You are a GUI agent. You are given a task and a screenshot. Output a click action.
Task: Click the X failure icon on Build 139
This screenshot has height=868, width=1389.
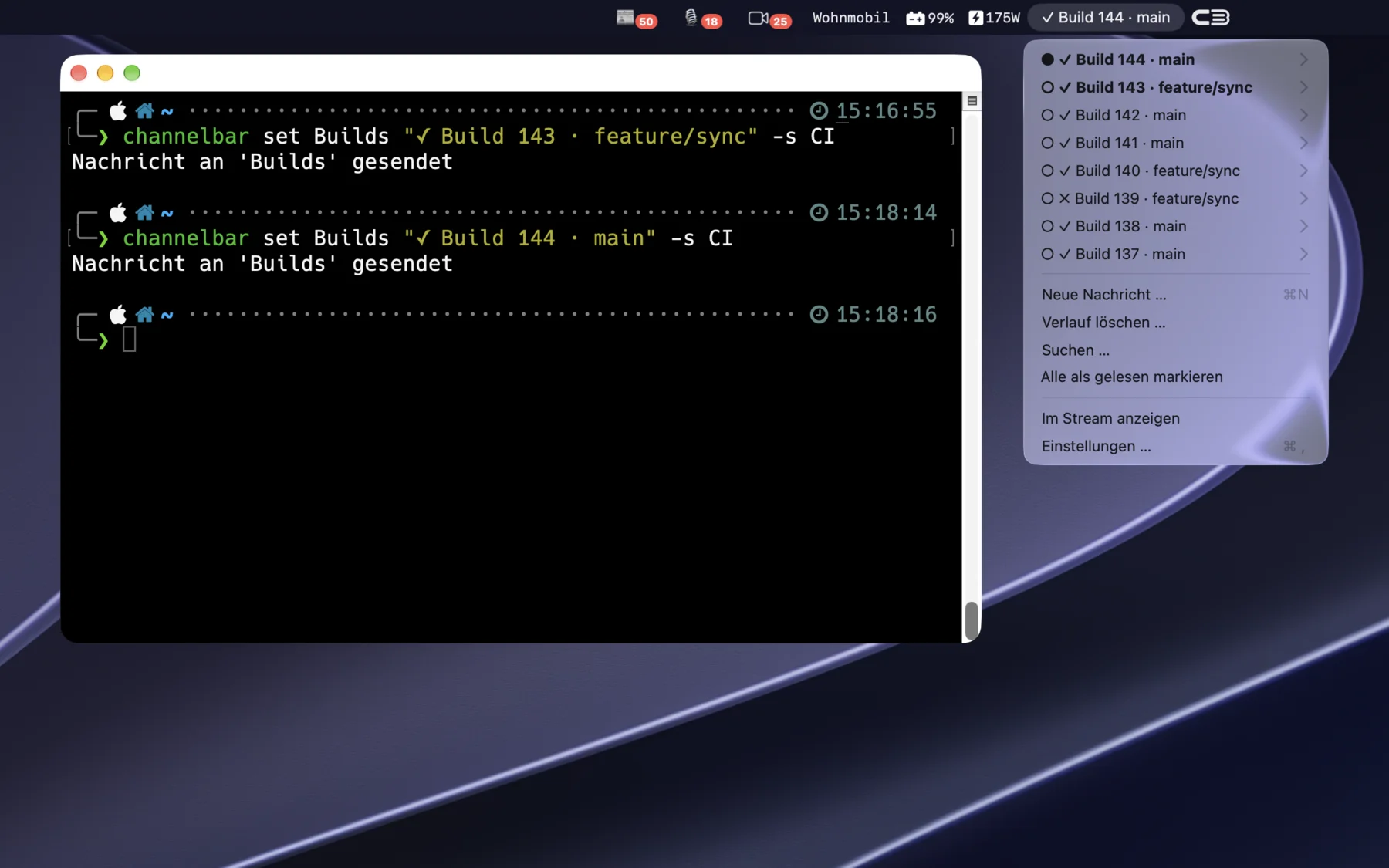pos(1064,198)
